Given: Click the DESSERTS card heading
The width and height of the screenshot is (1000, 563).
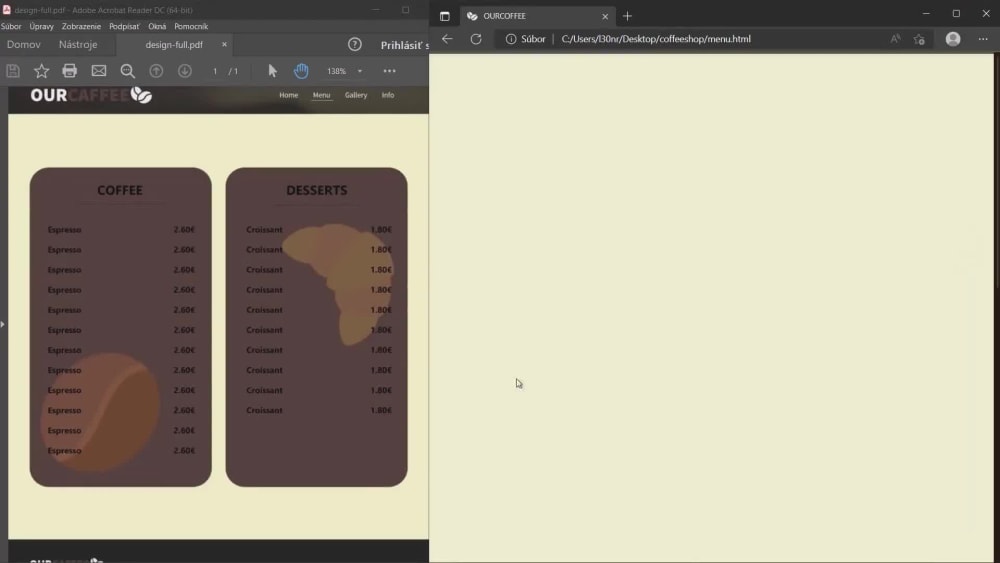Looking at the screenshot, I should point(317,190).
